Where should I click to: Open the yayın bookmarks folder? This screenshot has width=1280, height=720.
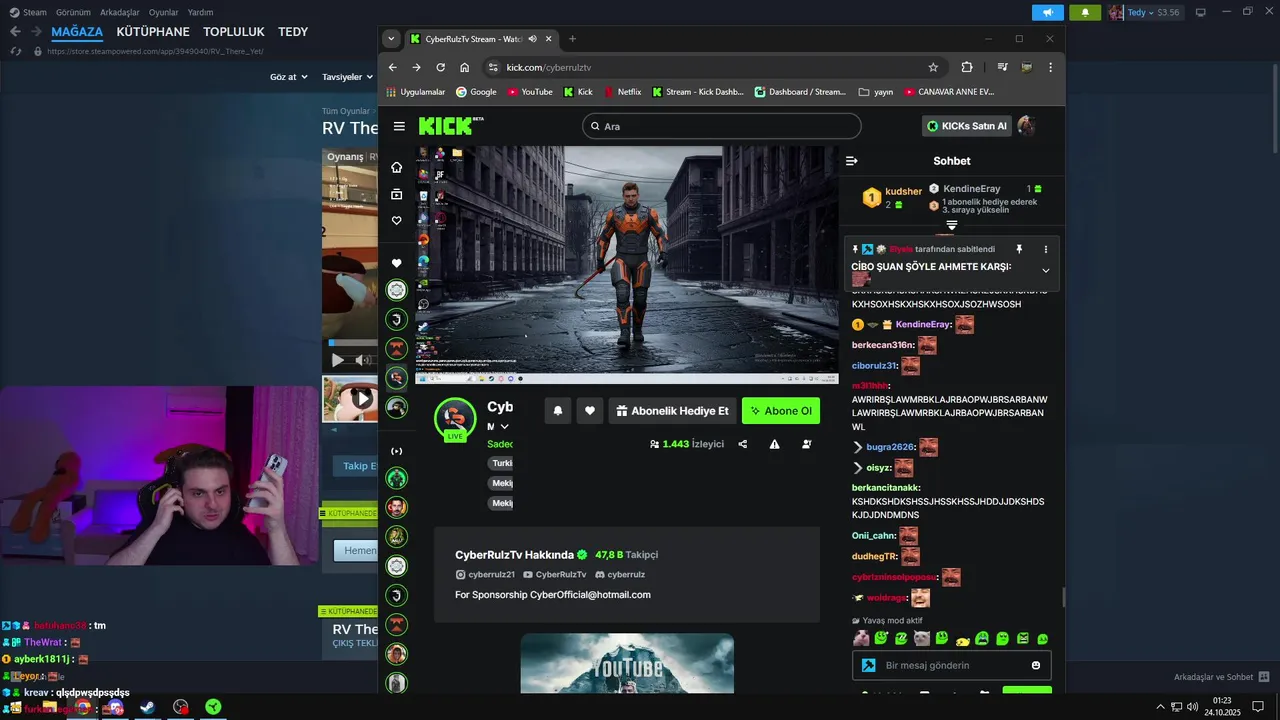(x=876, y=92)
